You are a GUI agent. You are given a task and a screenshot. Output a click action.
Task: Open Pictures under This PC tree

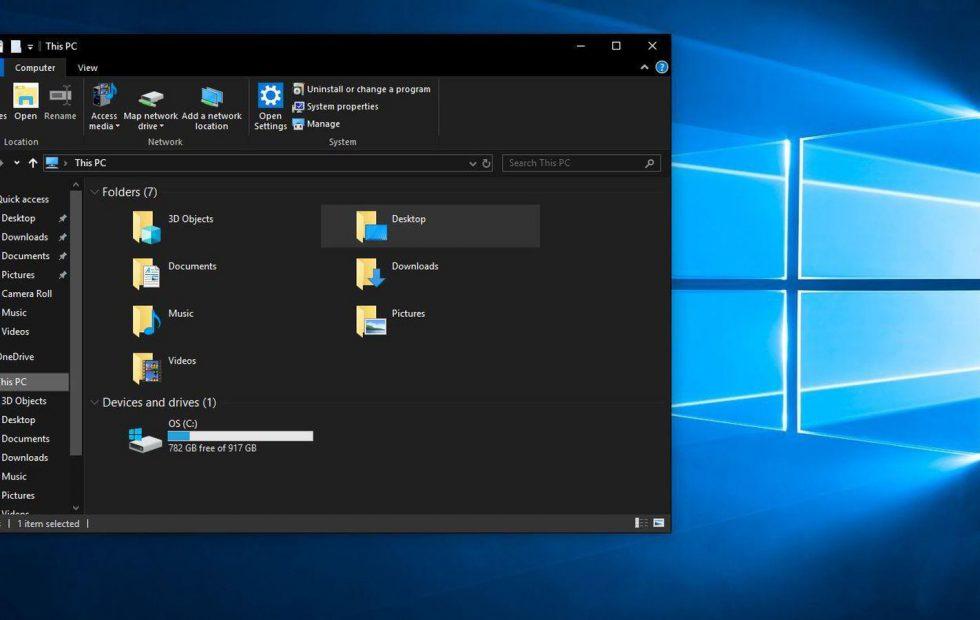[18, 496]
